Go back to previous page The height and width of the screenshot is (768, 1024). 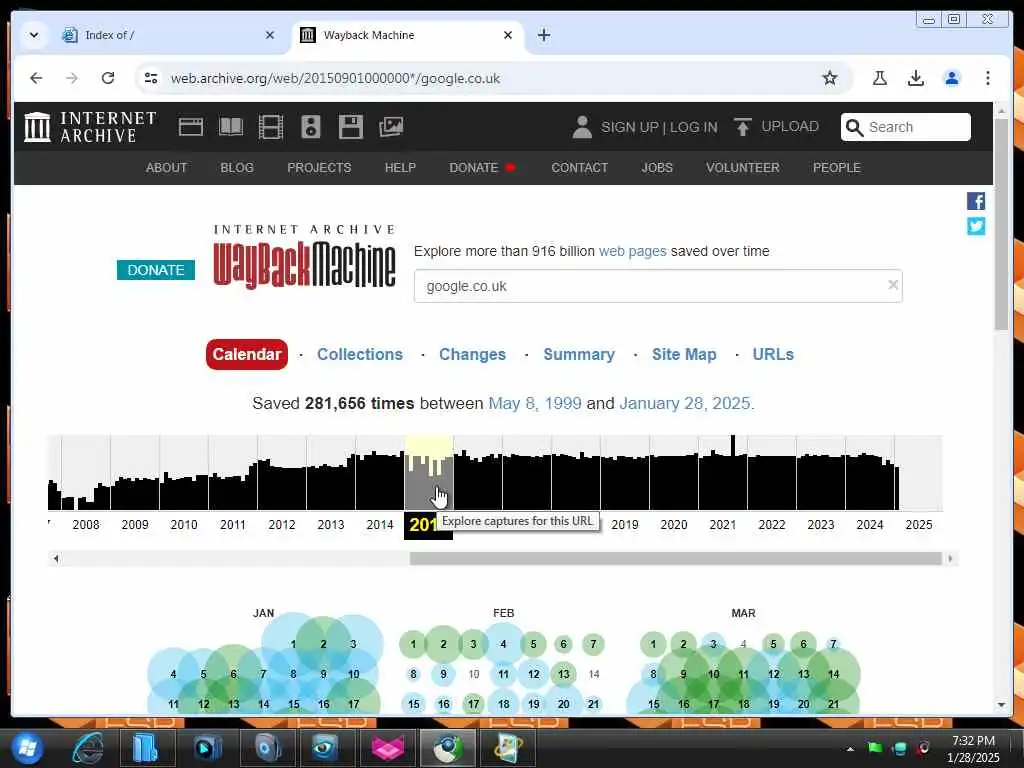[36, 78]
